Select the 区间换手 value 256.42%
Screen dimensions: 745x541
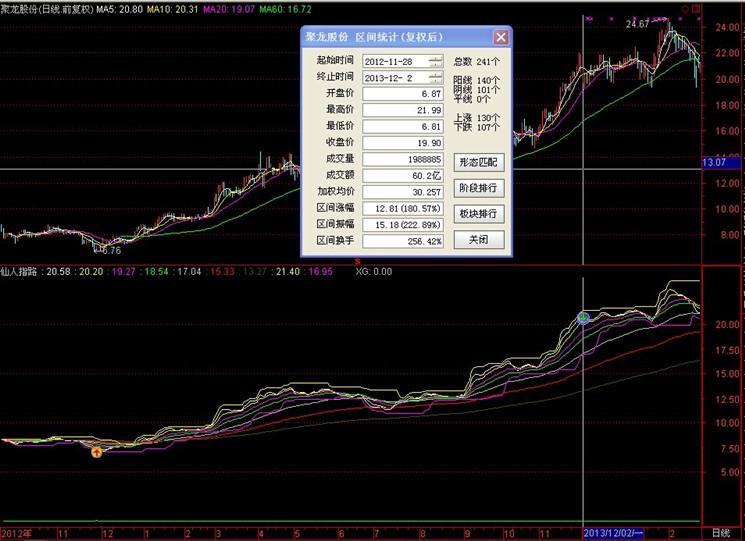click(x=403, y=241)
